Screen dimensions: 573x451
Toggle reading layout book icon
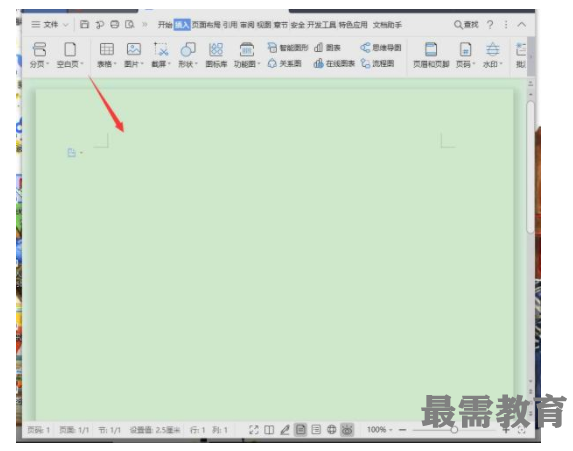269,430
